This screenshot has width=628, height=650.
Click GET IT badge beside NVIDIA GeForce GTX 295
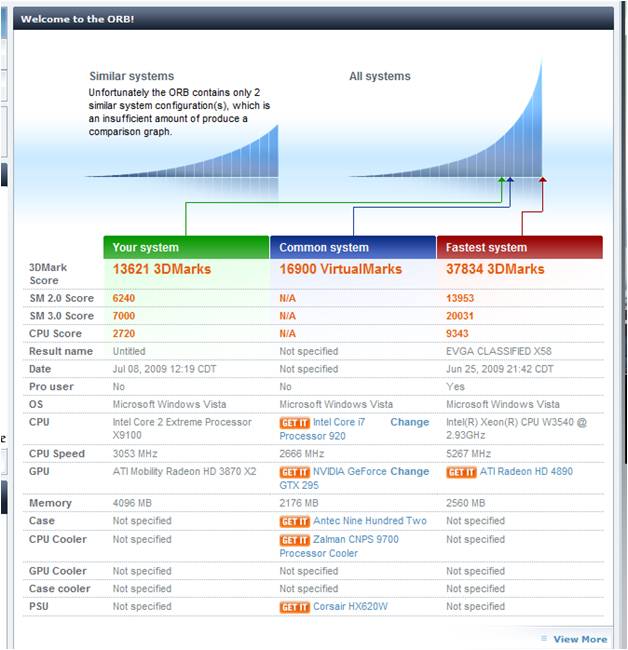coord(295,472)
